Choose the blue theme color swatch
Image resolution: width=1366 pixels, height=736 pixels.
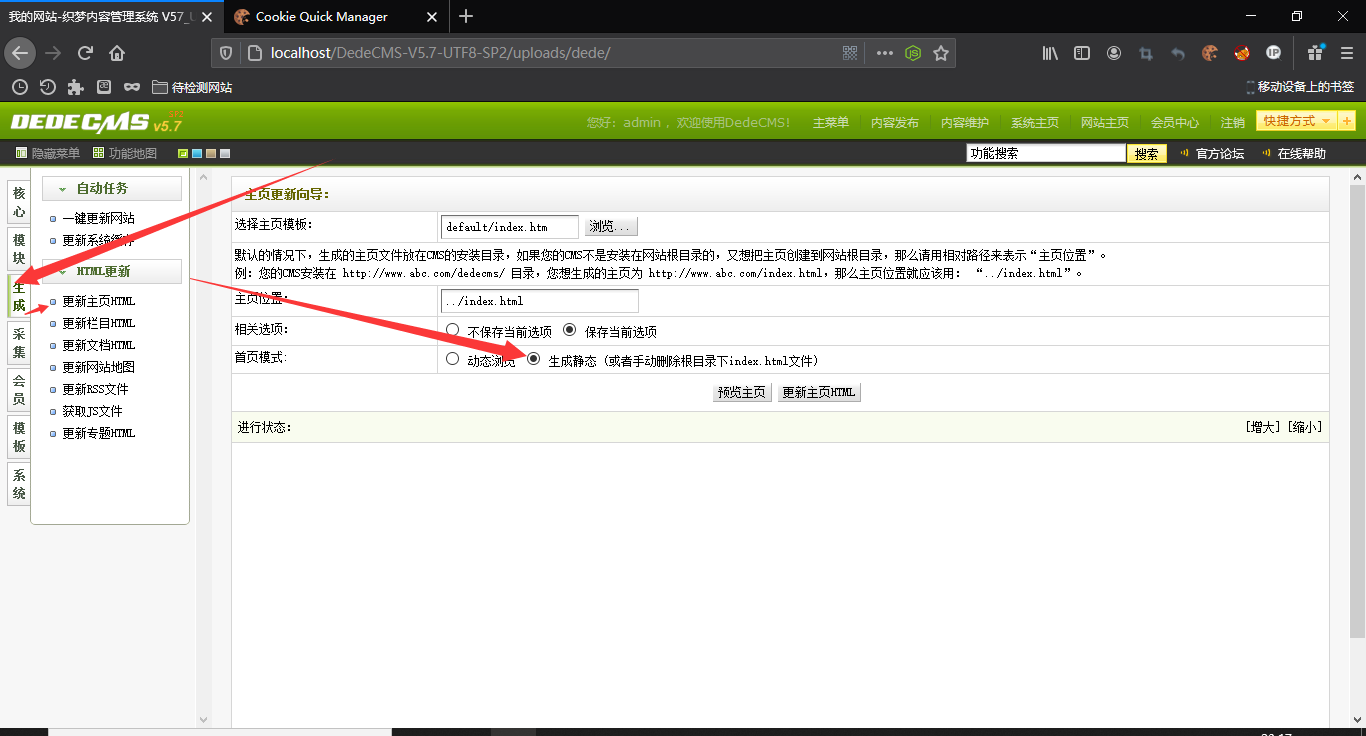point(197,153)
